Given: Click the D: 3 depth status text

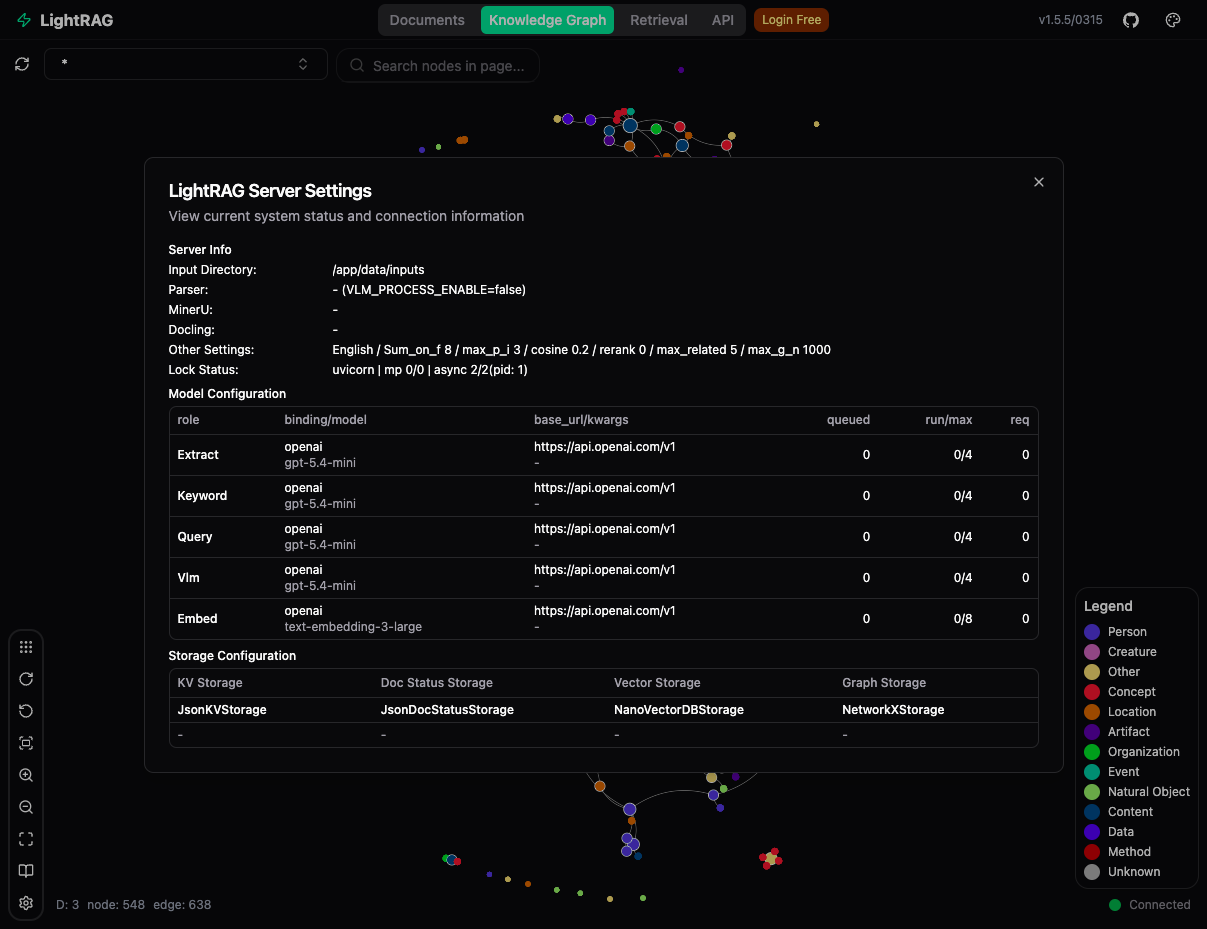Looking at the screenshot, I should [x=67, y=905].
